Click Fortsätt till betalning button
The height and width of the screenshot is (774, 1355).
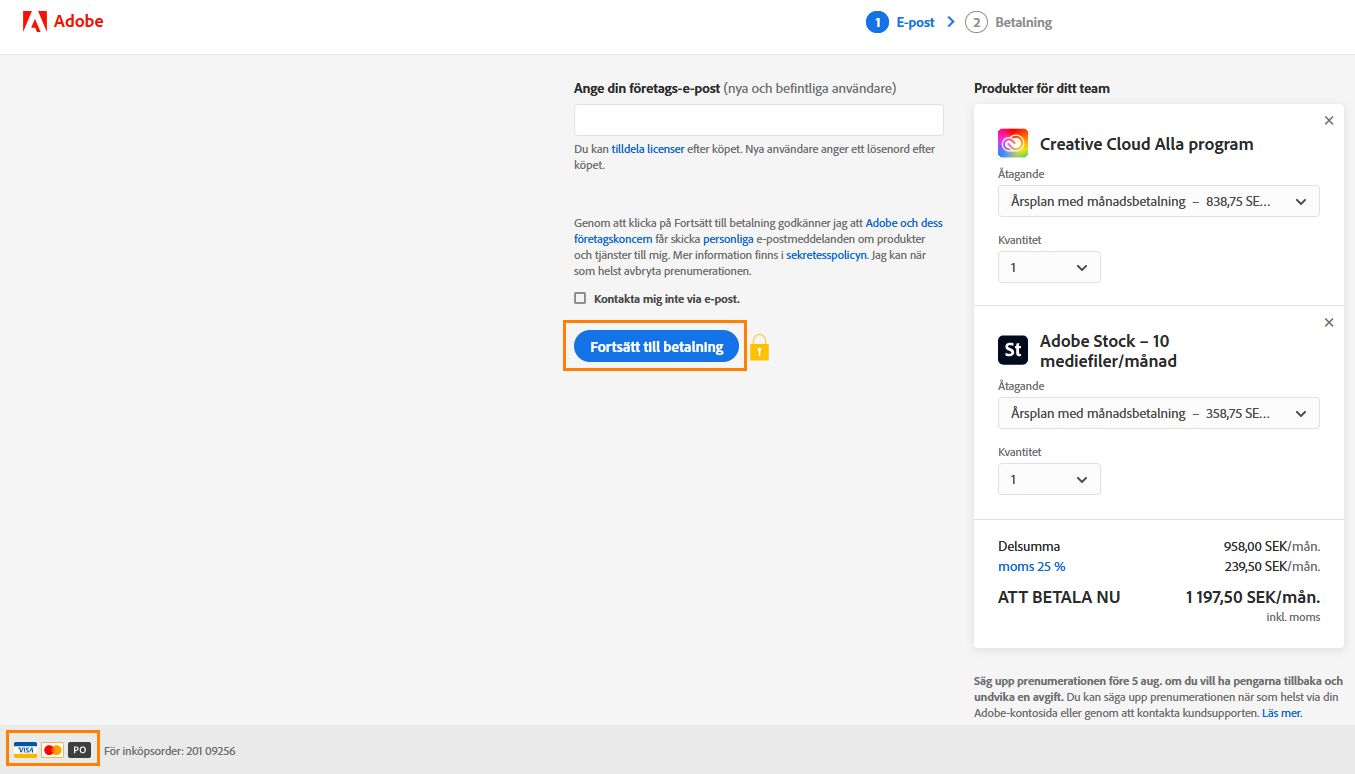[x=656, y=346]
